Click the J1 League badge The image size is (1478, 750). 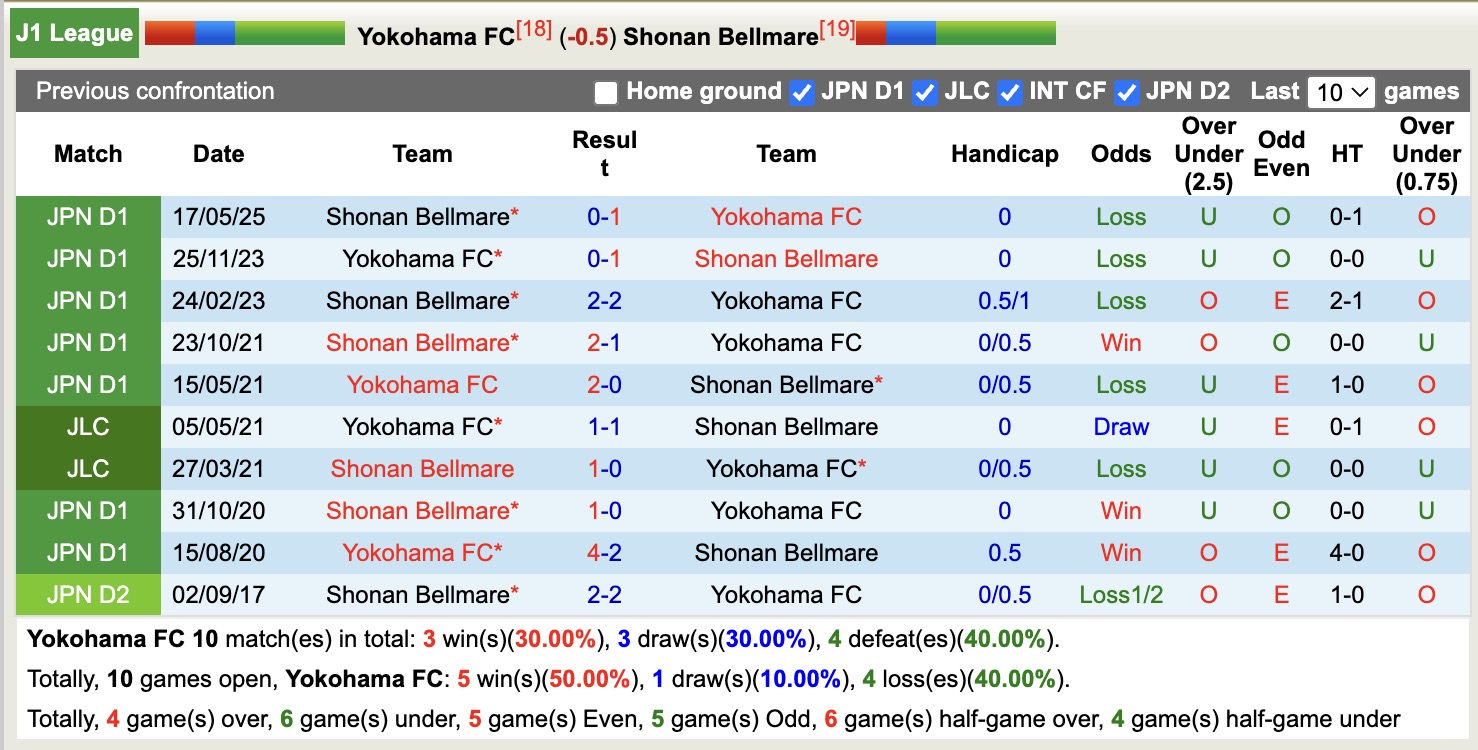[x=74, y=31]
